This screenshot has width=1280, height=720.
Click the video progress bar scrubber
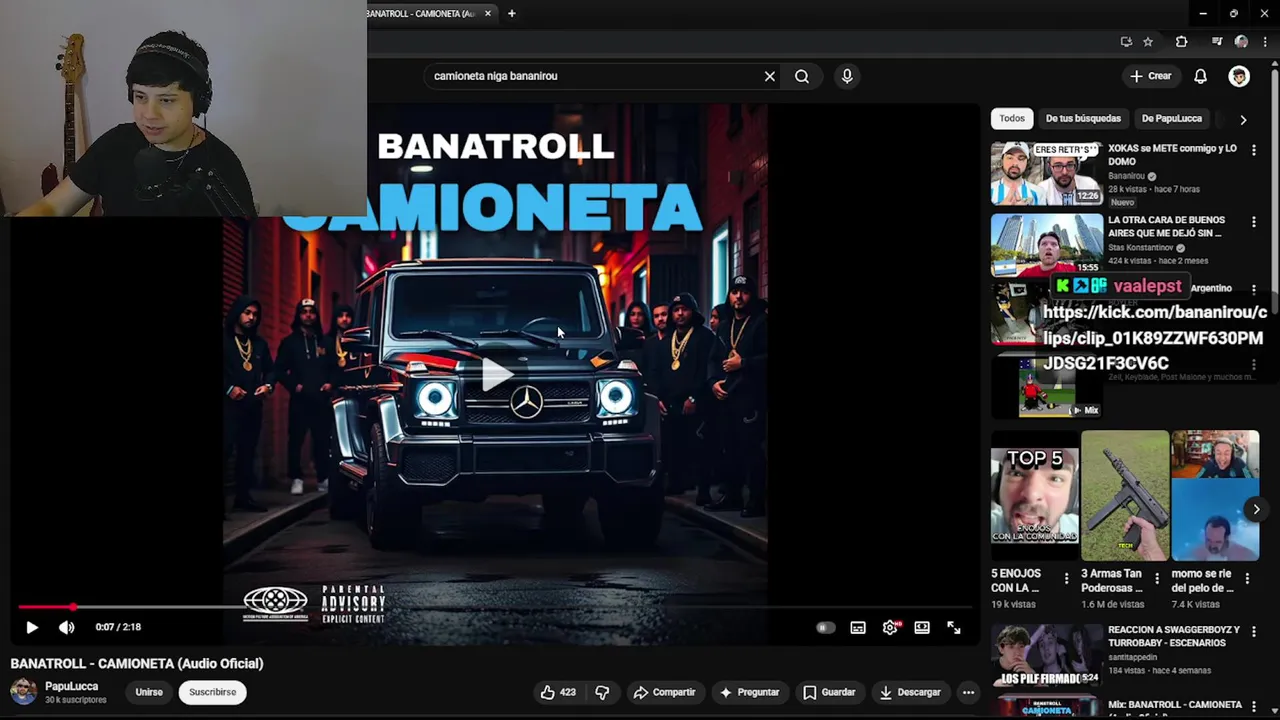(x=73, y=607)
